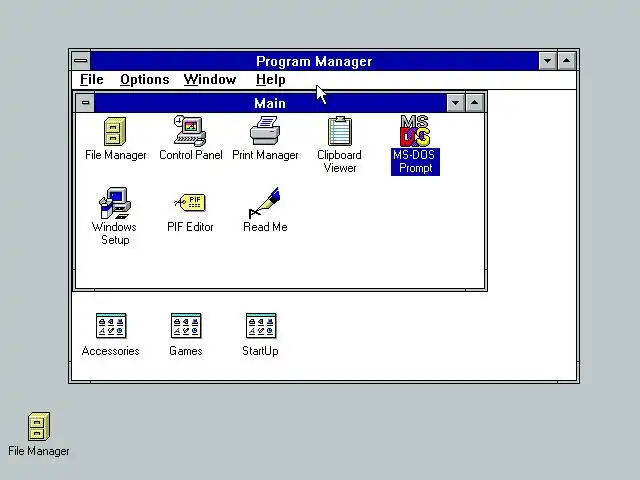Select the Control Panel icon
The width and height of the screenshot is (640, 480).
coord(190,131)
